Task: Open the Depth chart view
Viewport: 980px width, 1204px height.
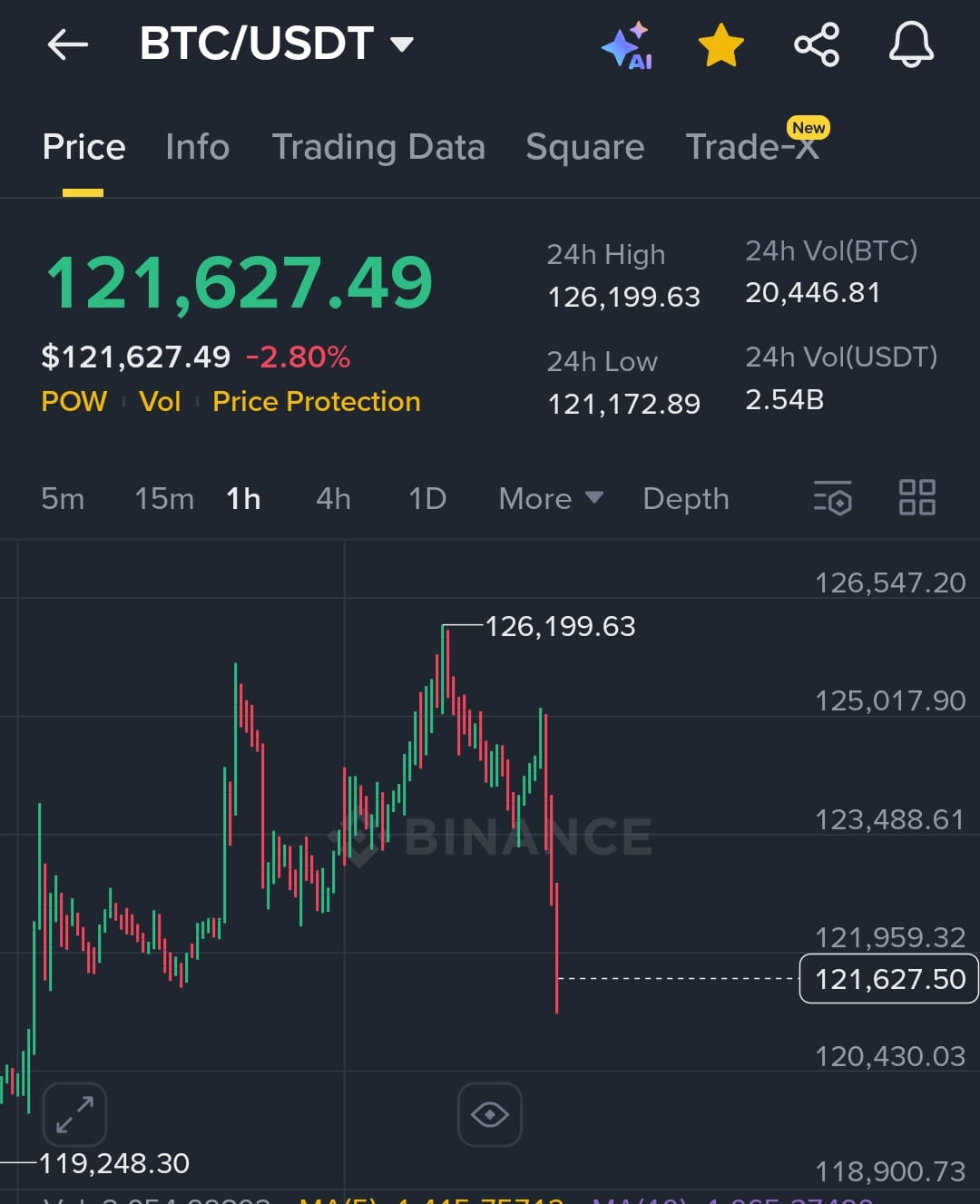Action: click(686, 498)
